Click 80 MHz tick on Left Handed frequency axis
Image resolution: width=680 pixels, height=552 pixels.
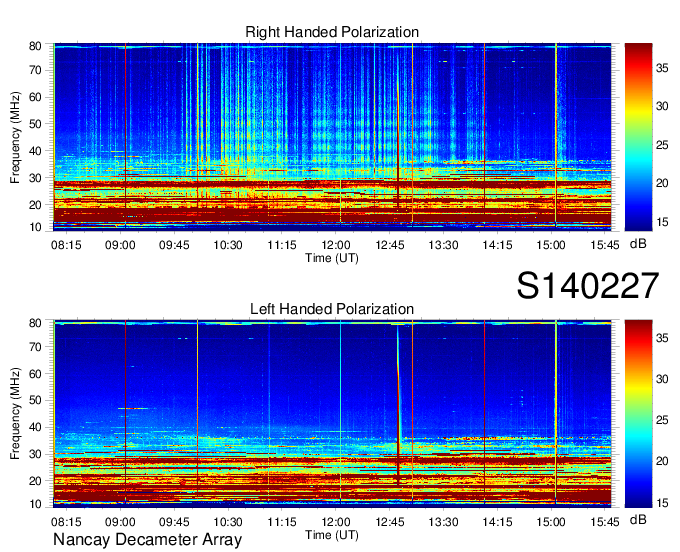pyautogui.click(x=35, y=323)
